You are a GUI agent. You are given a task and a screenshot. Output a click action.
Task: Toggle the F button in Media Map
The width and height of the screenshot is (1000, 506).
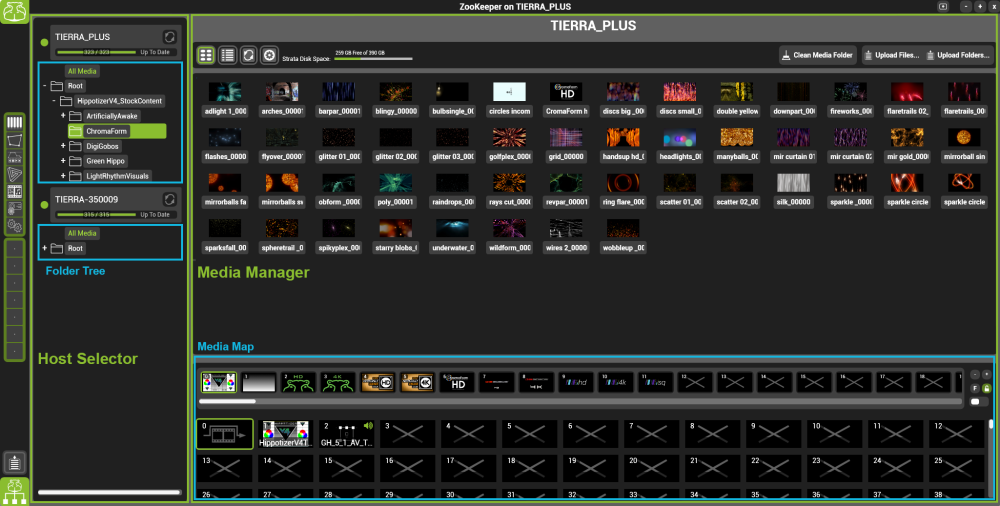point(975,387)
